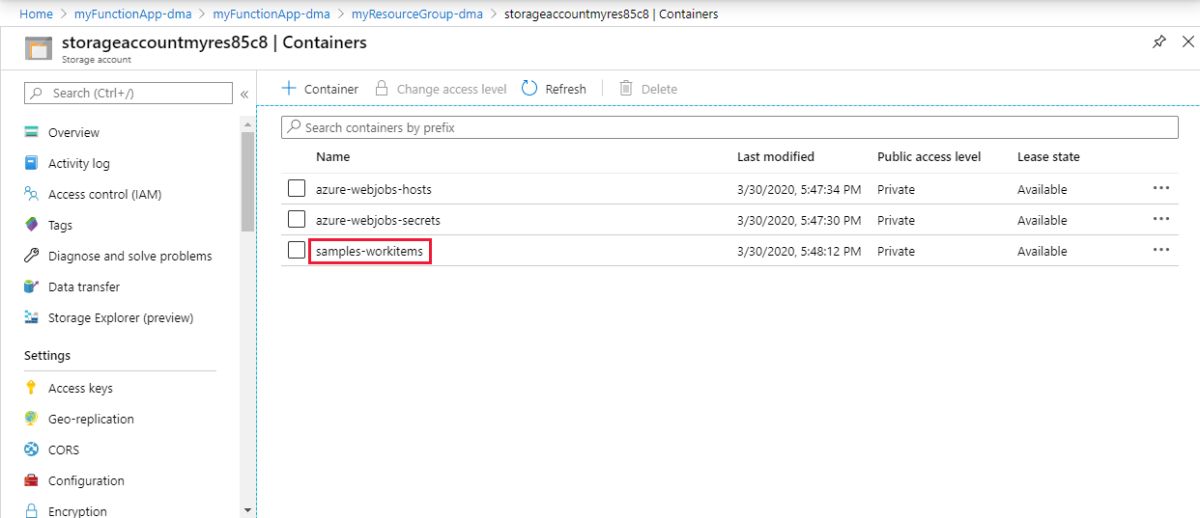Tick checkbox for samples-workitems
This screenshot has width=1200, height=518.
point(297,251)
